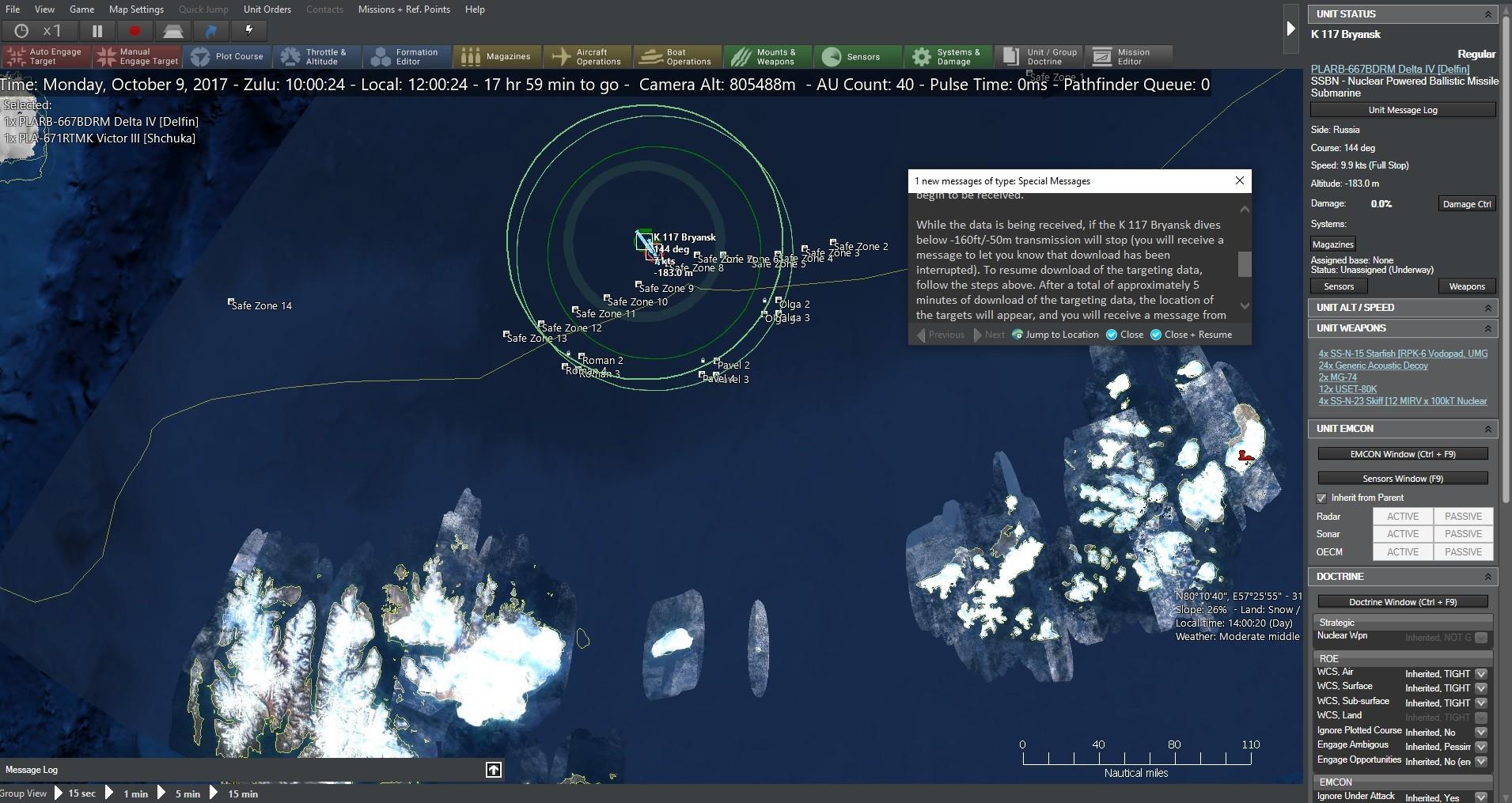Select the Formation Editor
The image size is (1512, 803).
[407, 56]
